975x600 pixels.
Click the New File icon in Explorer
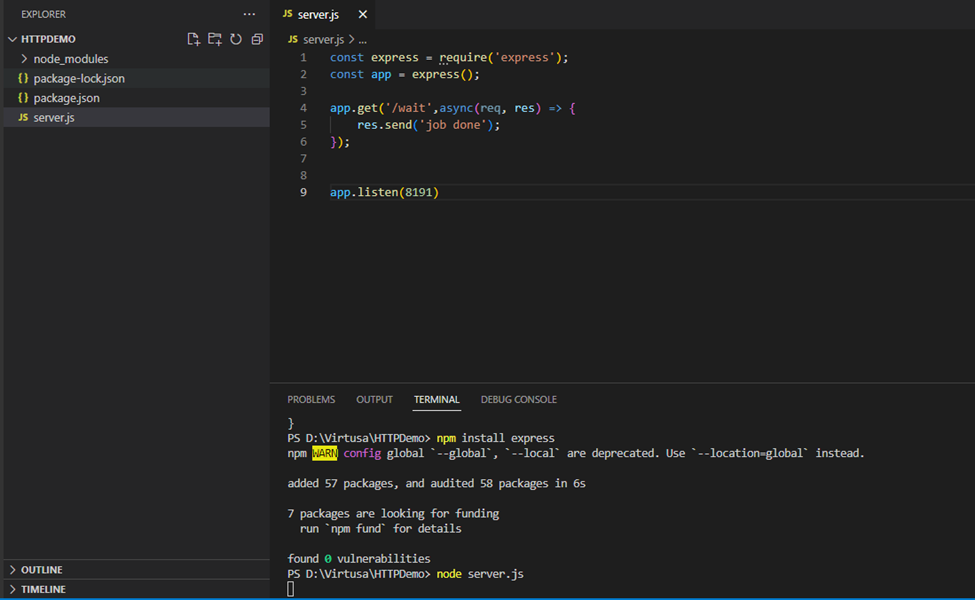(x=193, y=39)
